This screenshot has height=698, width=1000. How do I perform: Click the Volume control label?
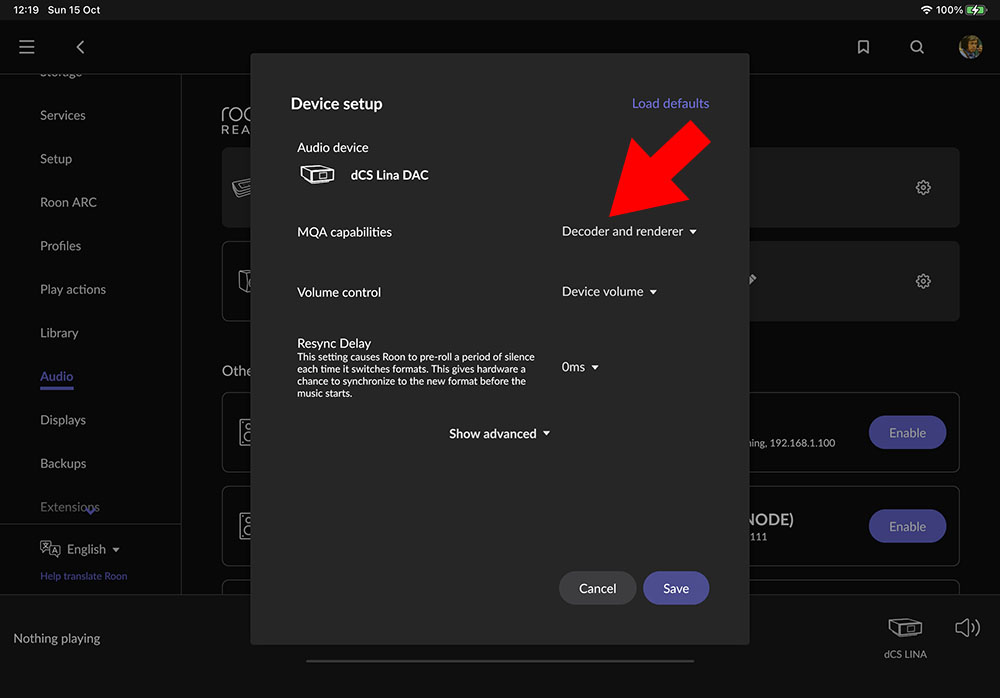339,292
